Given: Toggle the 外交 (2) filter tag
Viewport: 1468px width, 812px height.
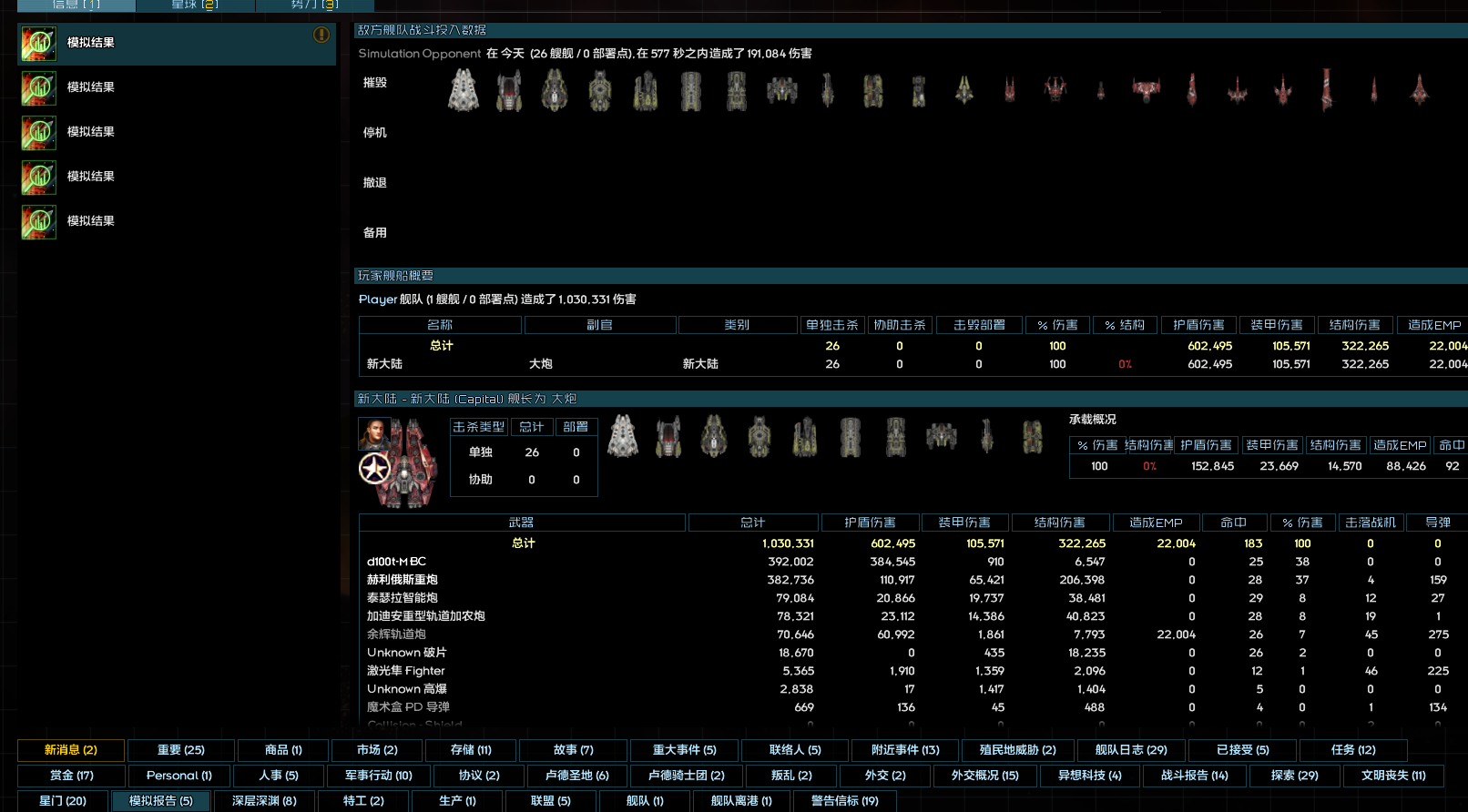Looking at the screenshot, I should [x=885, y=776].
